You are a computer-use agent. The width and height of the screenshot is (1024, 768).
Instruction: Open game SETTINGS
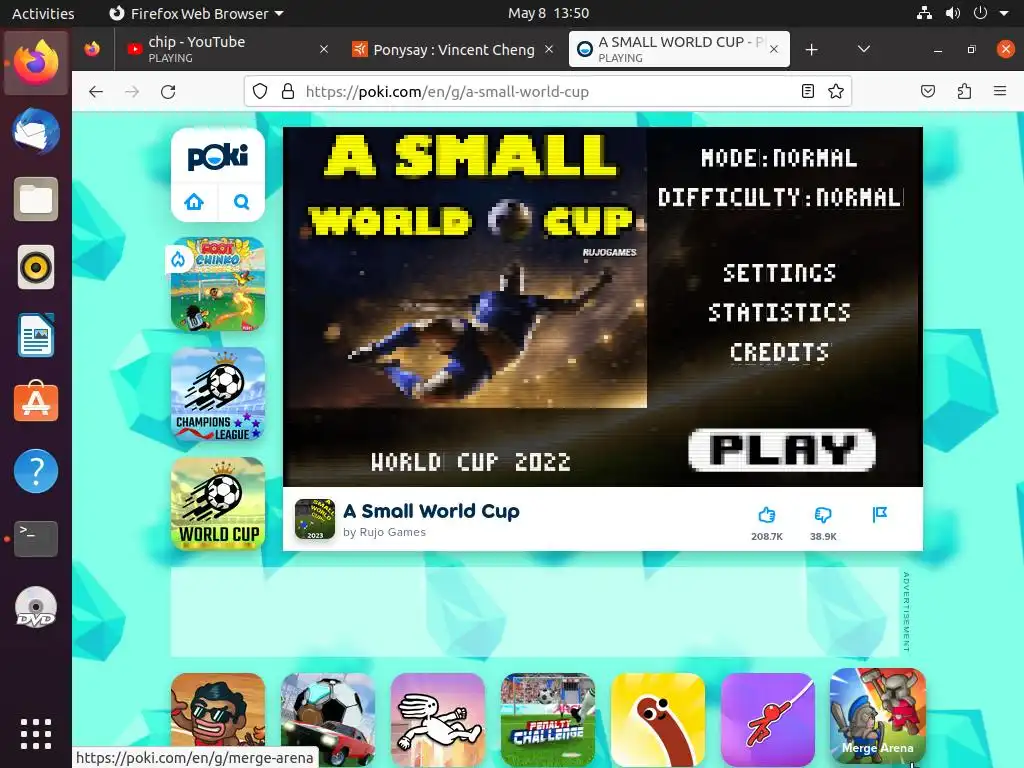(779, 273)
